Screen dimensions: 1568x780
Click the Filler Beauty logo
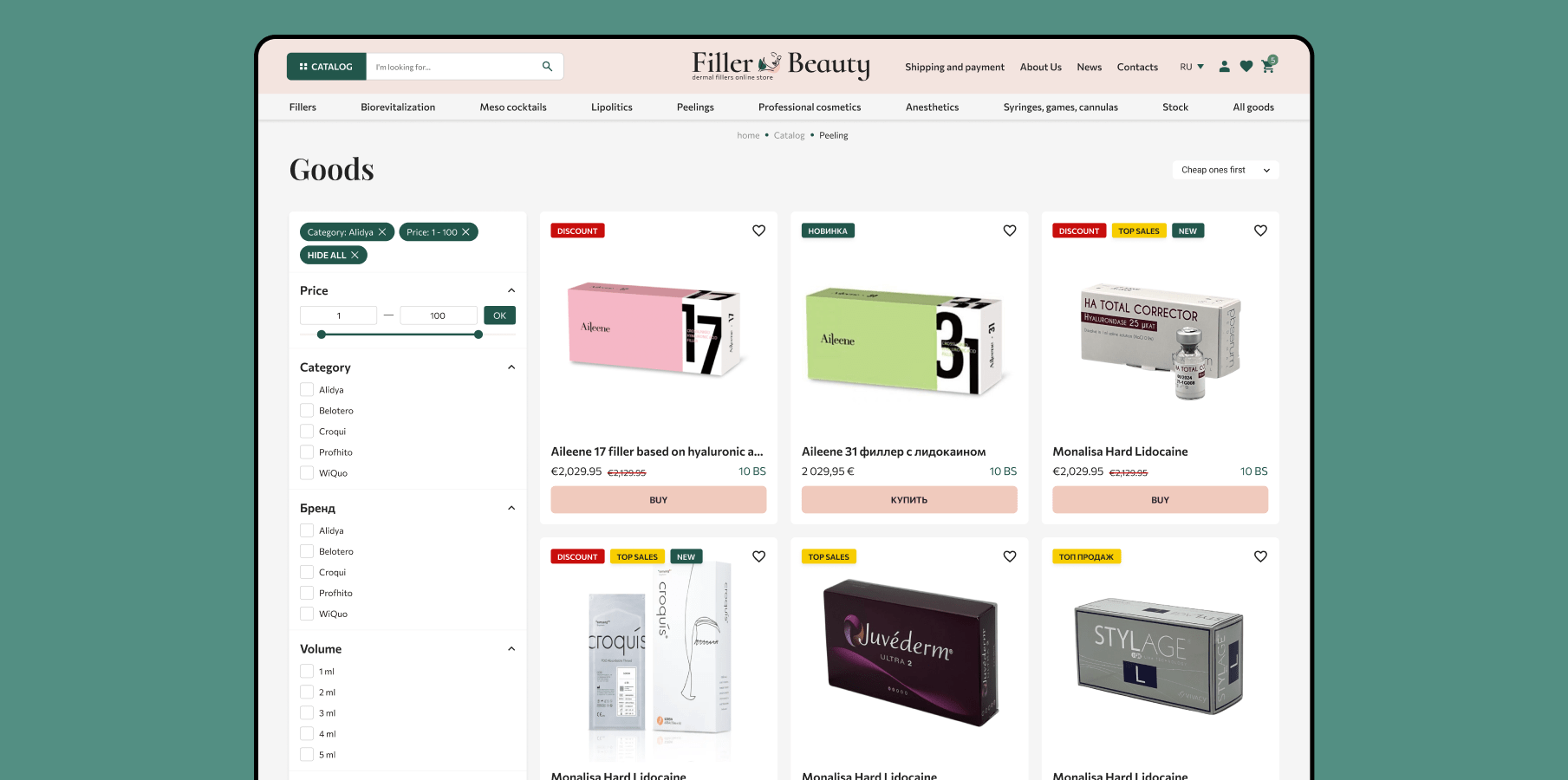[780, 65]
